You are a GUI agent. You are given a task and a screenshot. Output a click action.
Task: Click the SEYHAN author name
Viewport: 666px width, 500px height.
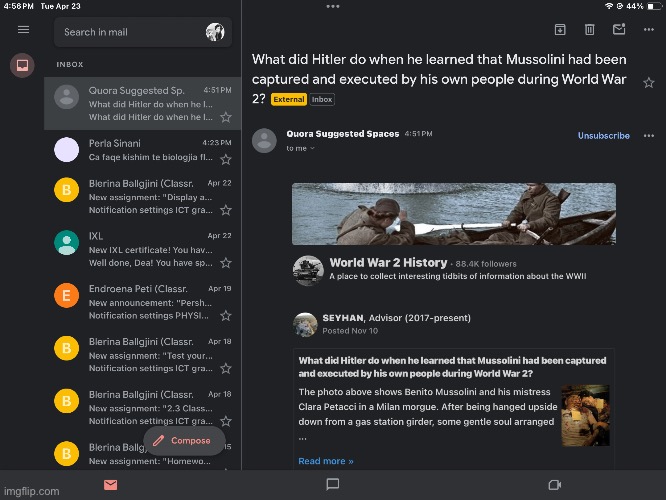(x=343, y=318)
